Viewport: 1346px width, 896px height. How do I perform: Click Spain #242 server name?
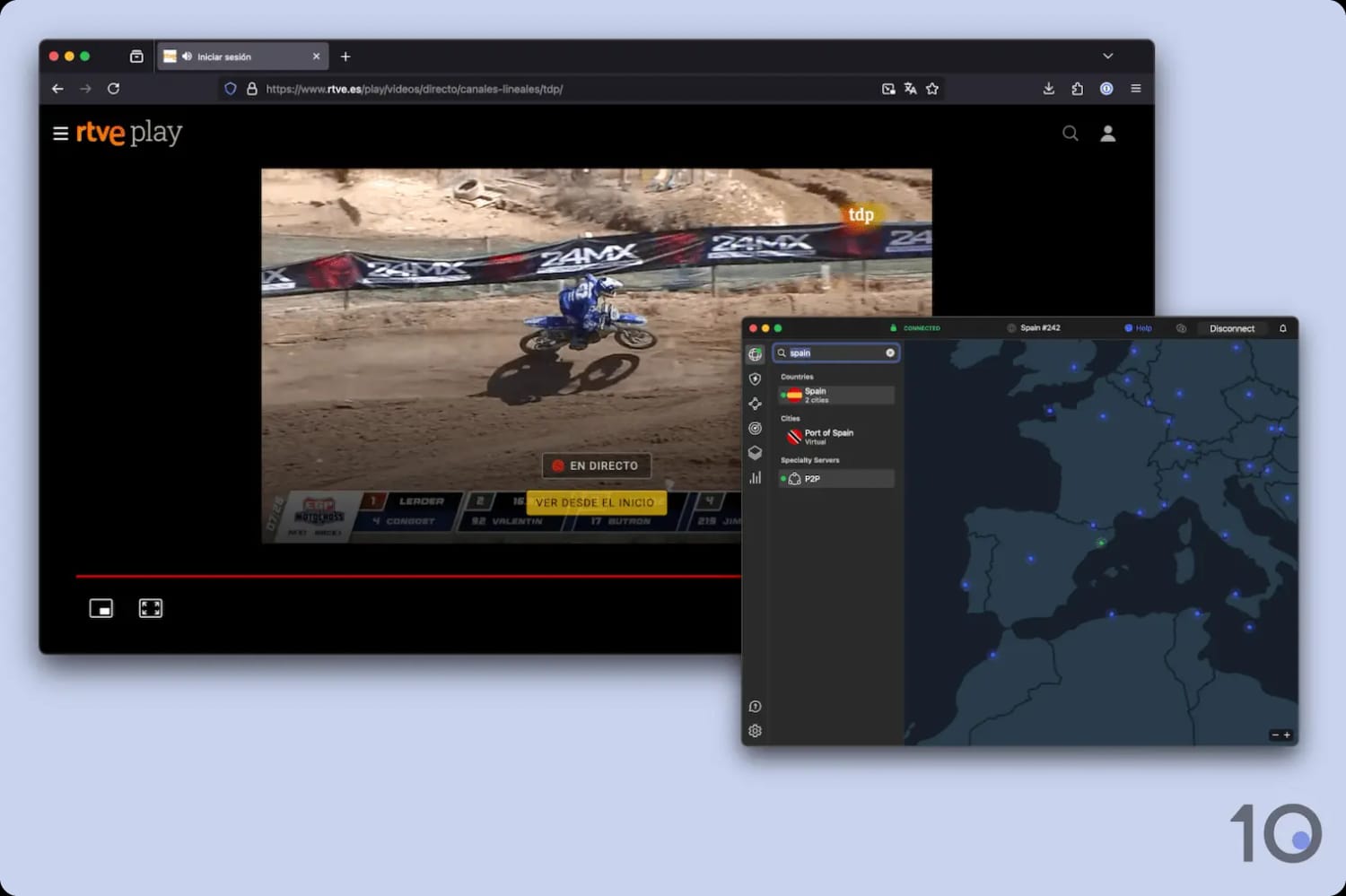(x=1040, y=328)
